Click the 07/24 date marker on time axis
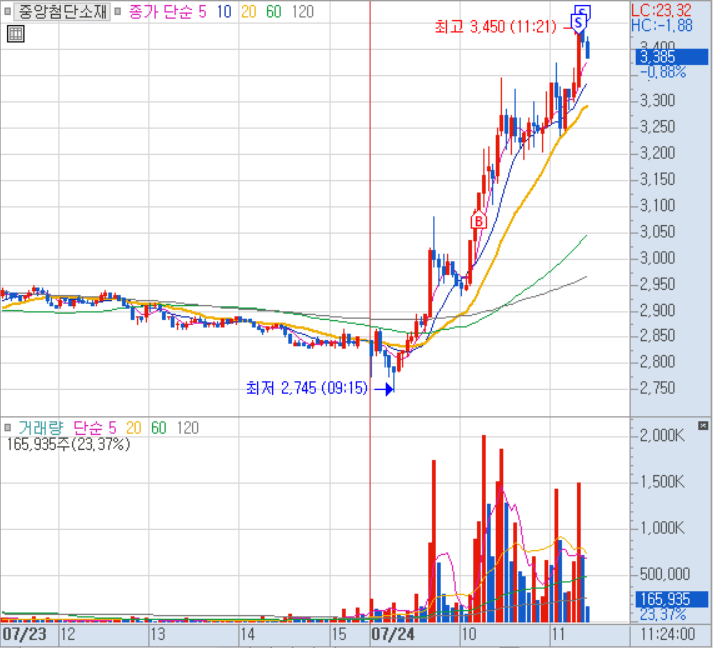Viewport: 713px width, 648px height. click(x=392, y=634)
